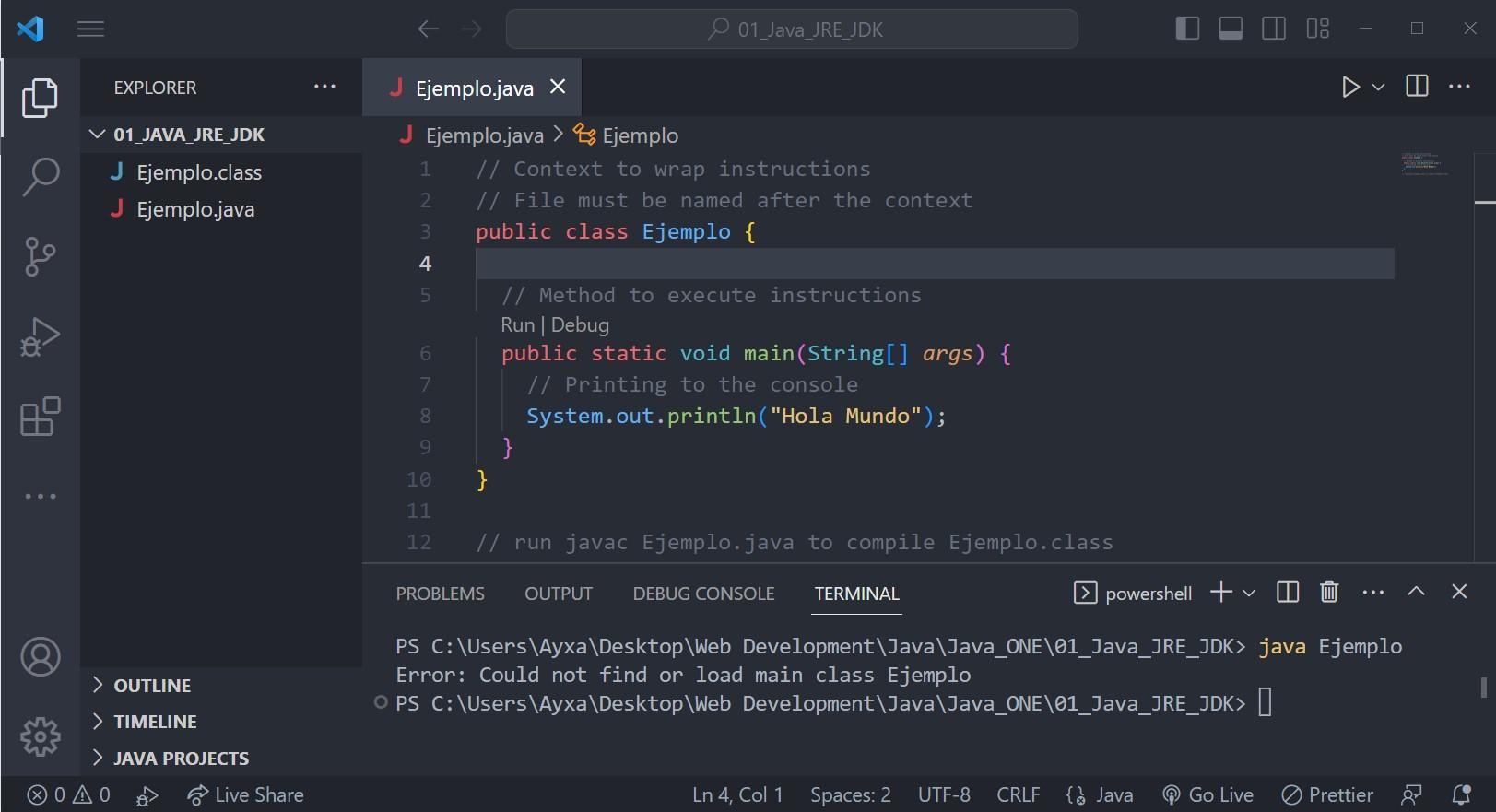Screen dimensions: 1496x812
Task: Expand the Java Projects section
Action: coord(221,759)
